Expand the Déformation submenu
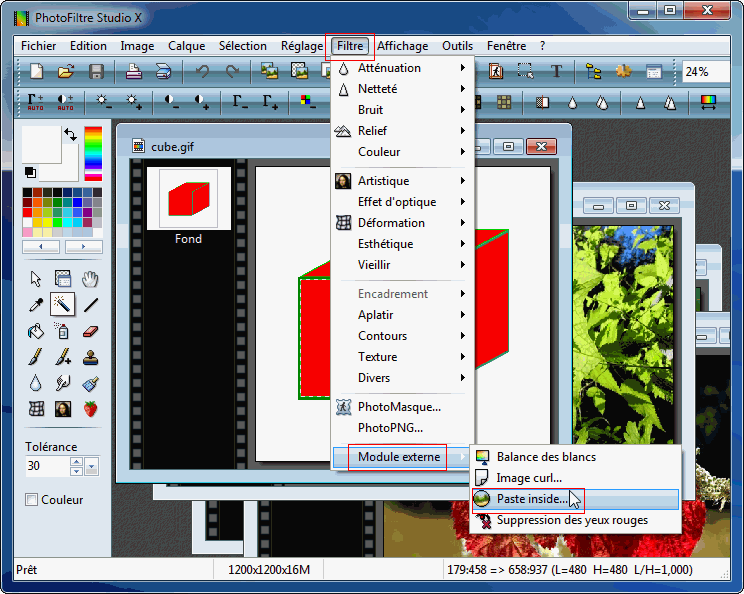Image resolution: width=744 pixels, height=594 pixels. tap(402, 223)
